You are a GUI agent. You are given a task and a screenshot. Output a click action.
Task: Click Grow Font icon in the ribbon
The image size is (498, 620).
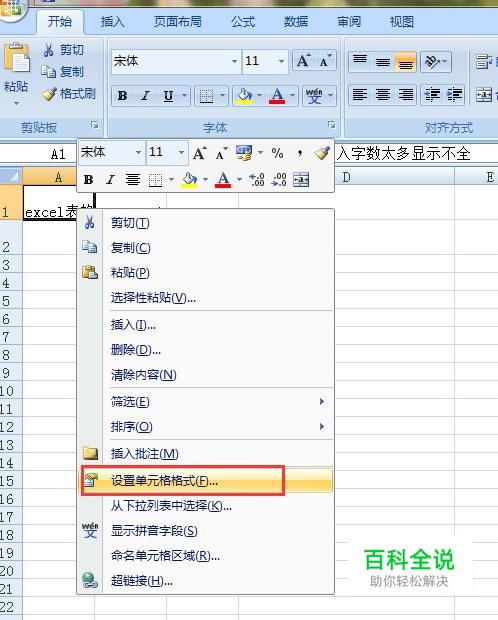pyautogui.click(x=303, y=61)
